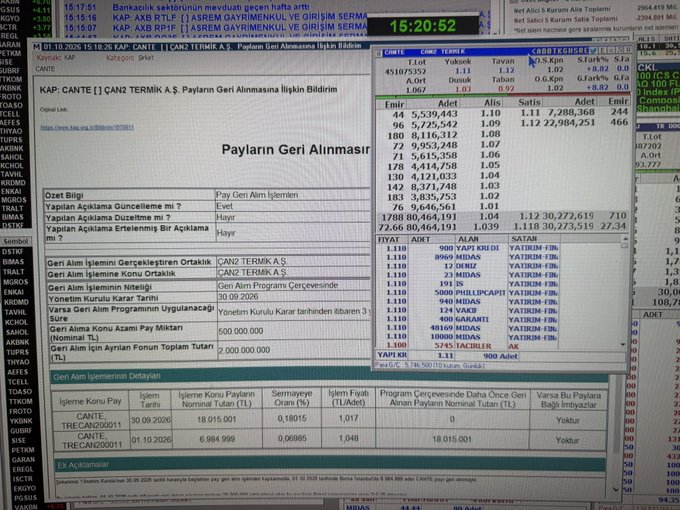This screenshot has width=680, height=510.
Task: Click the 8969 MIDAS trade row
Action: [468, 257]
